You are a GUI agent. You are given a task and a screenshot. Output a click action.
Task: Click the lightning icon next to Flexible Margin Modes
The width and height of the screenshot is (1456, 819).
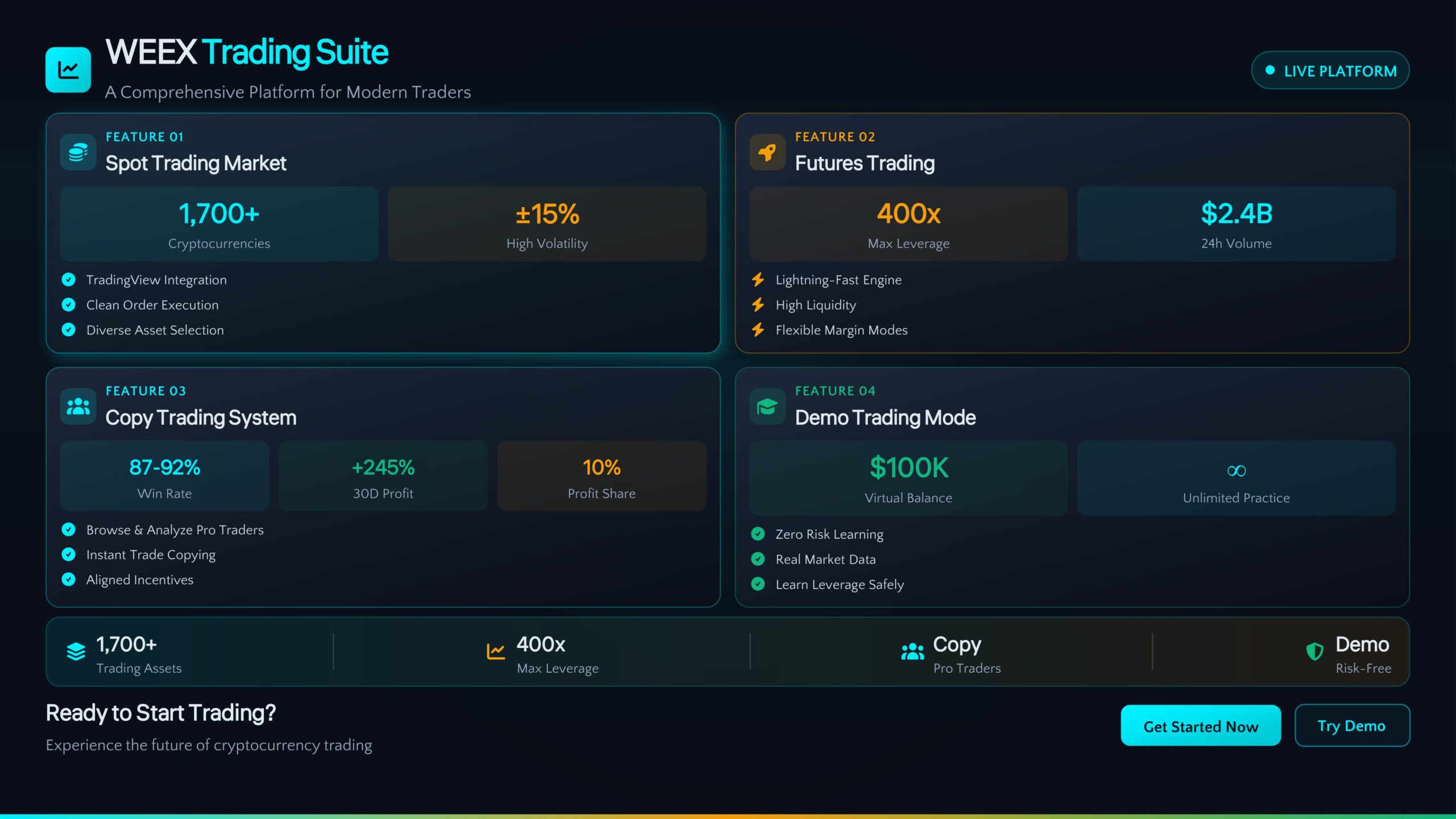click(x=758, y=330)
